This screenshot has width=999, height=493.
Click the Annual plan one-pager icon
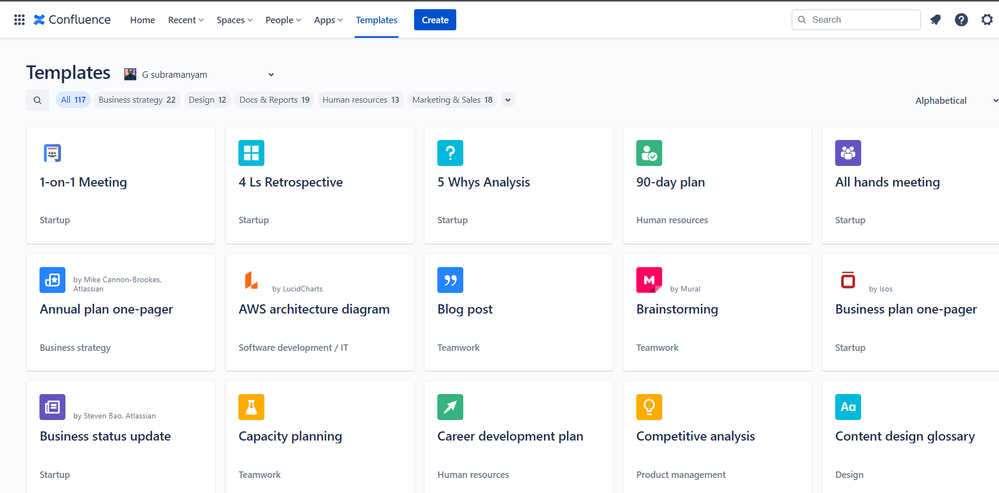pos(52,280)
